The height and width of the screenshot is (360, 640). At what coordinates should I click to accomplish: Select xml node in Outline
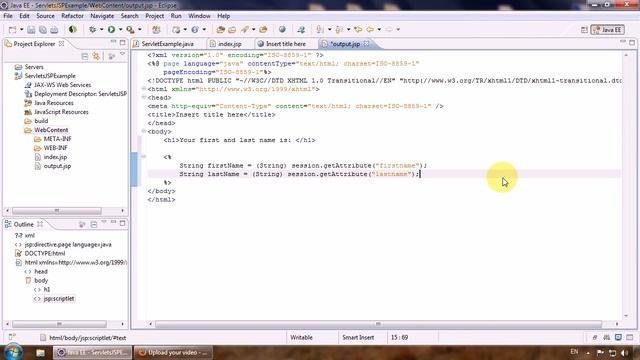30,236
